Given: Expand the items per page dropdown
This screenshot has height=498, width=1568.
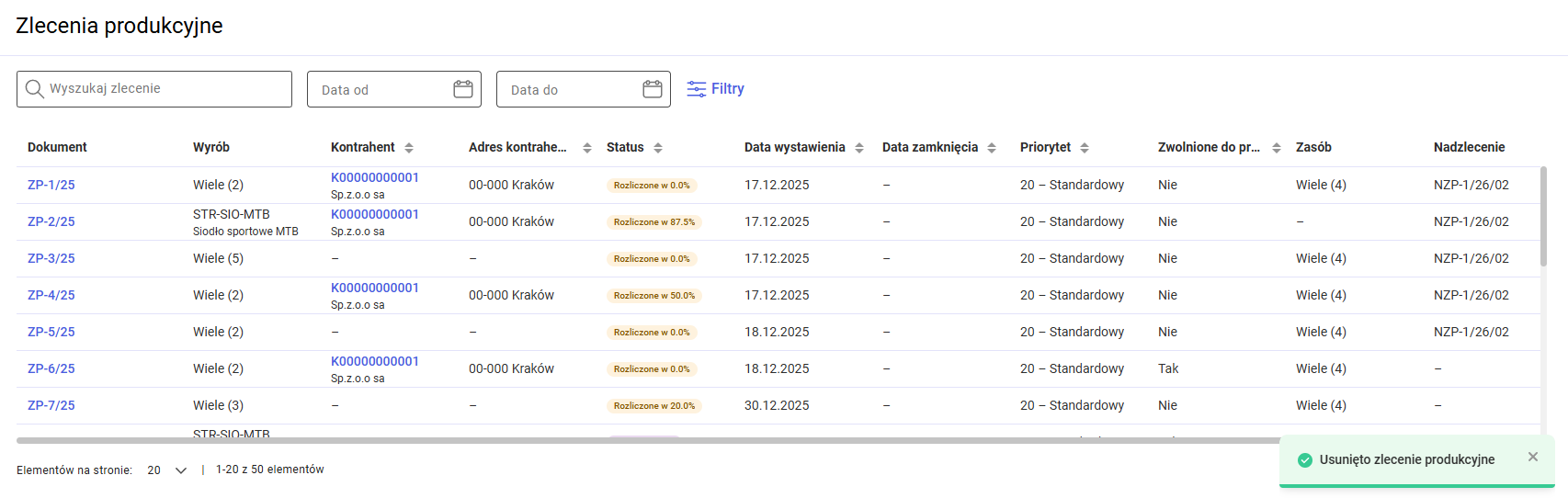Looking at the screenshot, I should point(180,470).
